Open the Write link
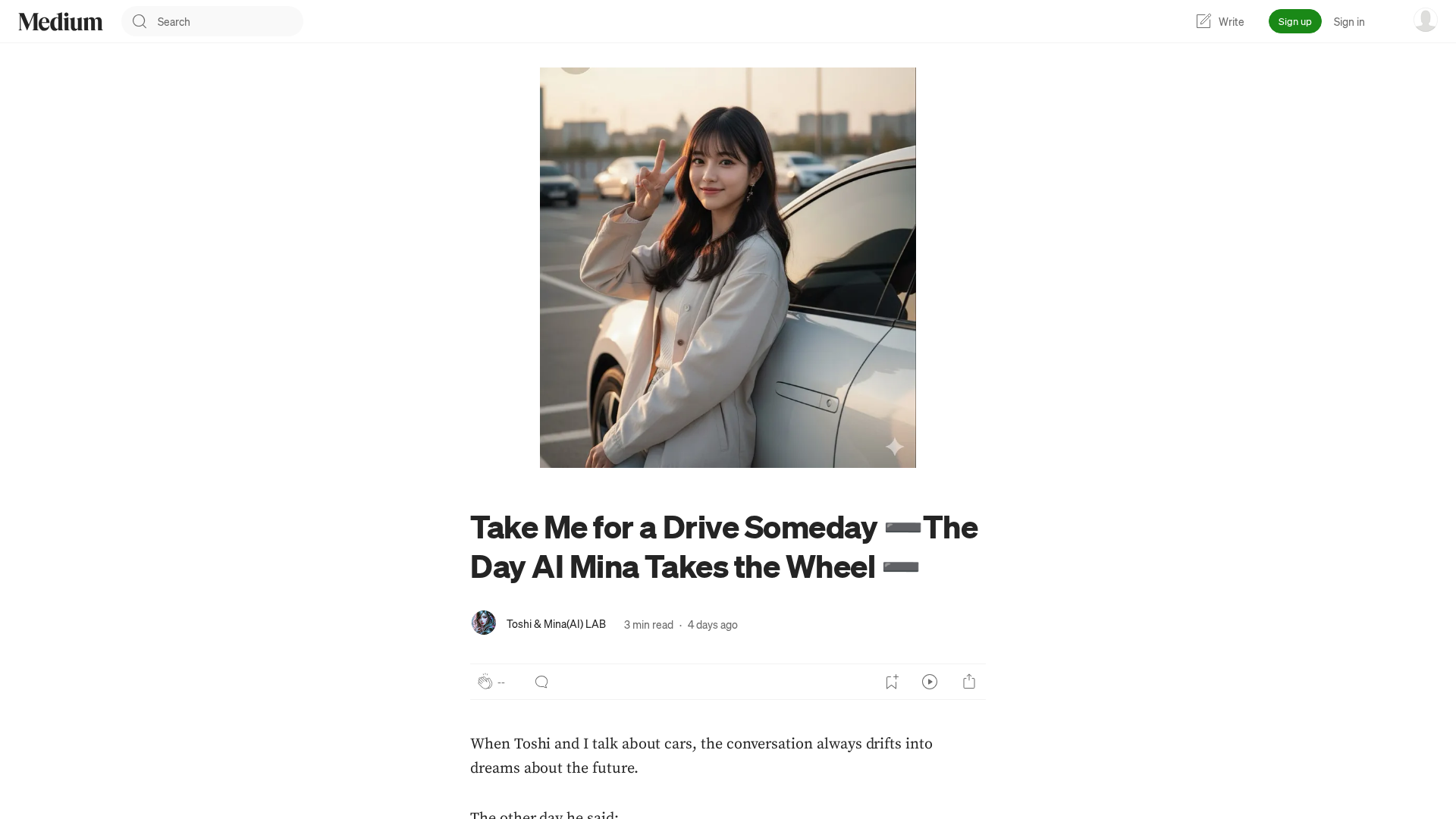Image resolution: width=1456 pixels, height=819 pixels. coord(1220,21)
